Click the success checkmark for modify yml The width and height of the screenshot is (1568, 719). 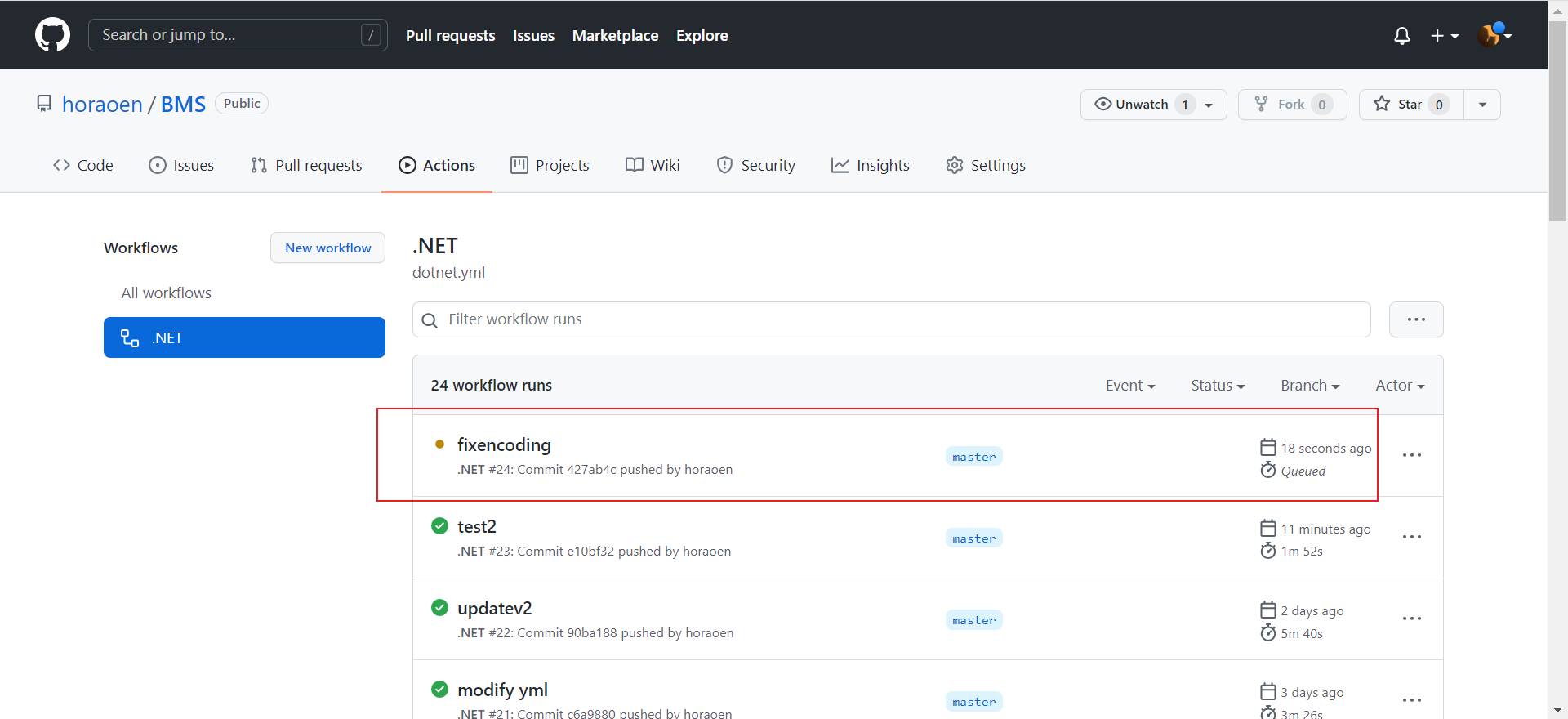pyautogui.click(x=439, y=689)
